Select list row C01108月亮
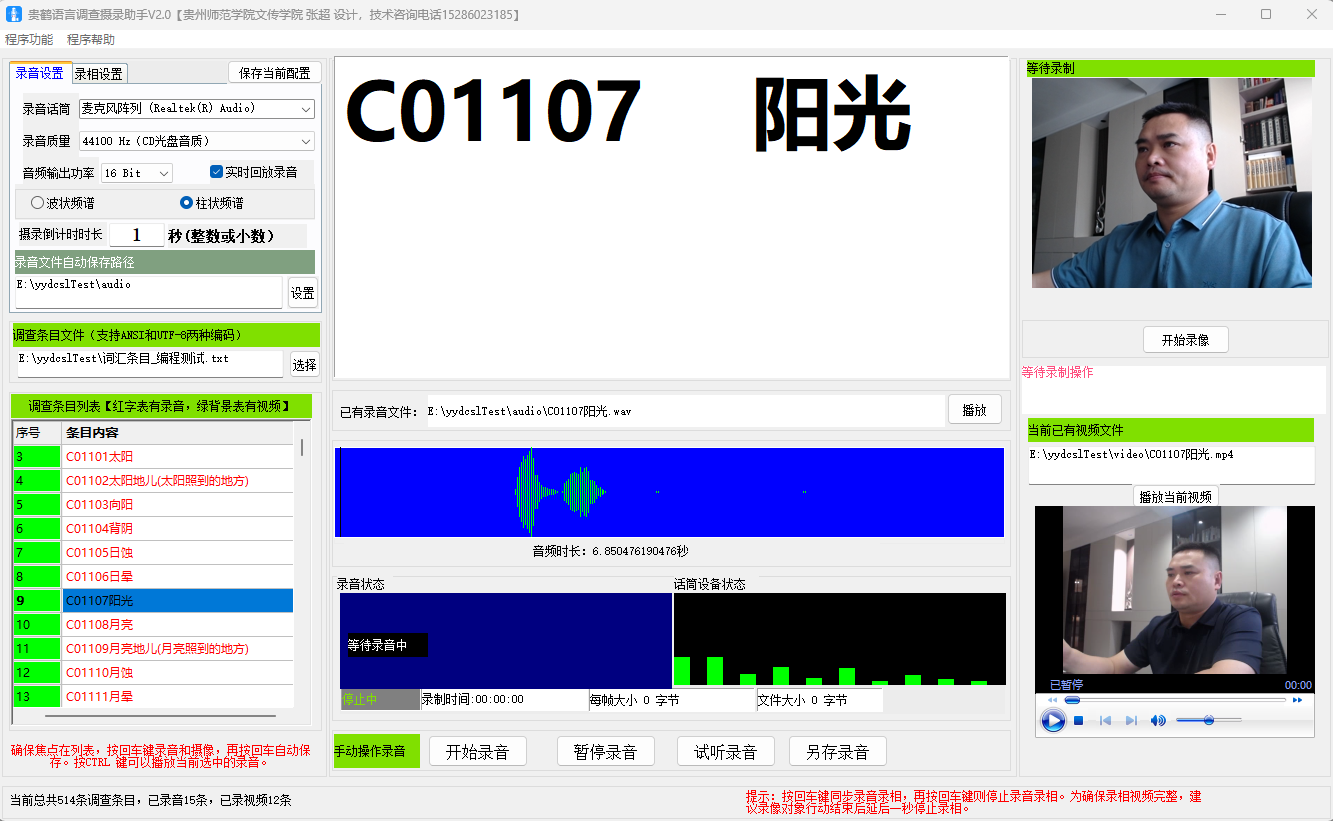 [178, 625]
